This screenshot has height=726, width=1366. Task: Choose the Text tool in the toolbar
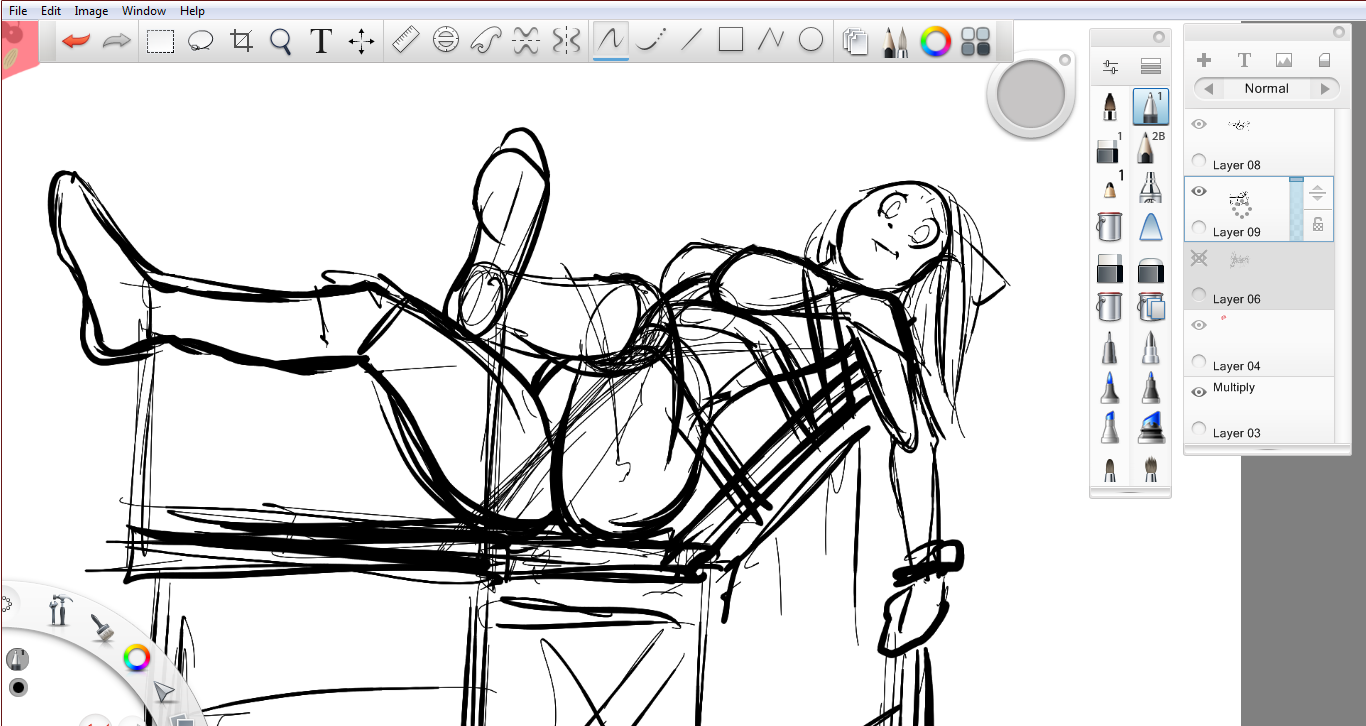click(x=320, y=41)
